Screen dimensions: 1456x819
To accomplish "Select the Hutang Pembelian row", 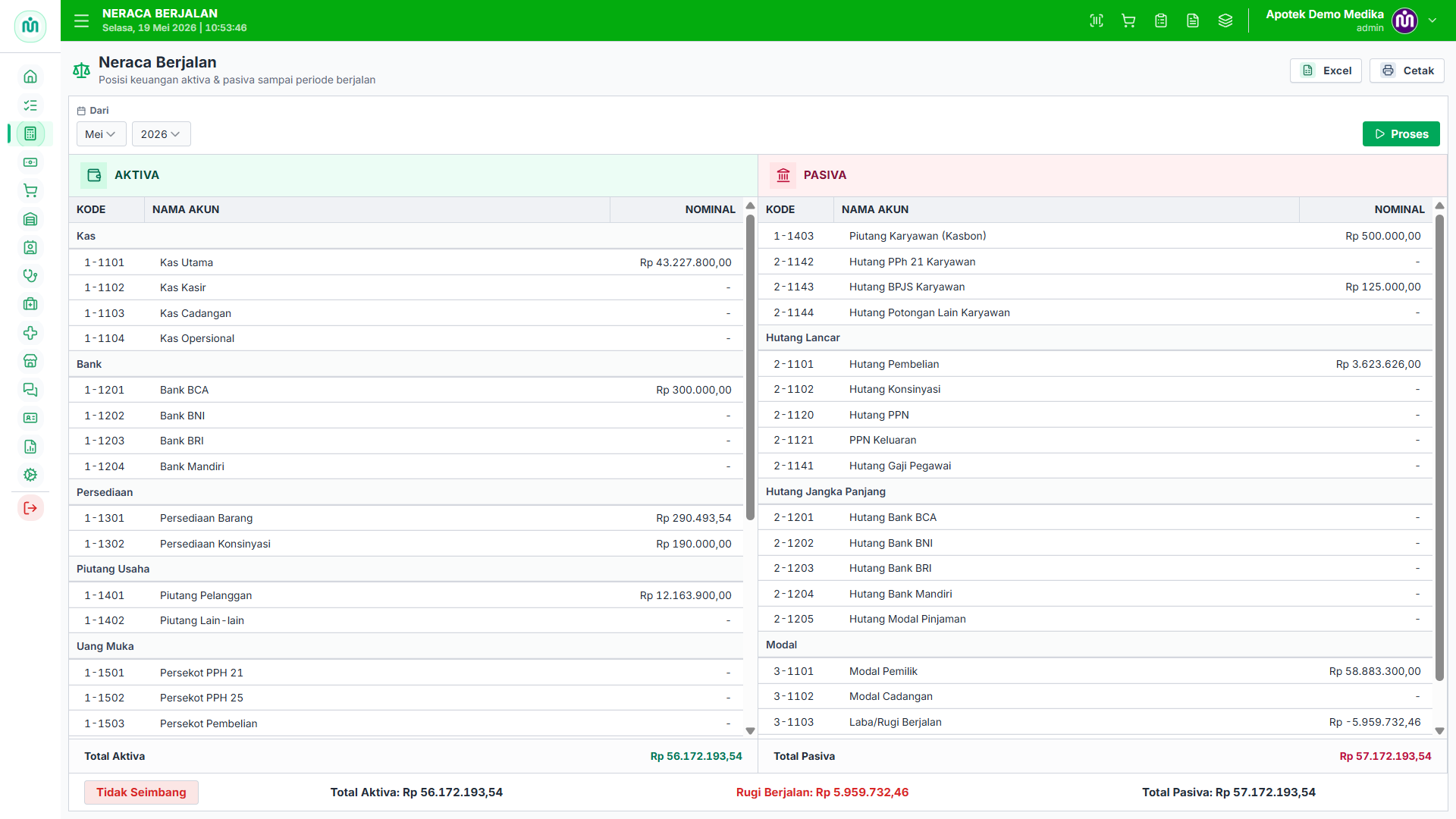I will pyautogui.click(x=1095, y=364).
